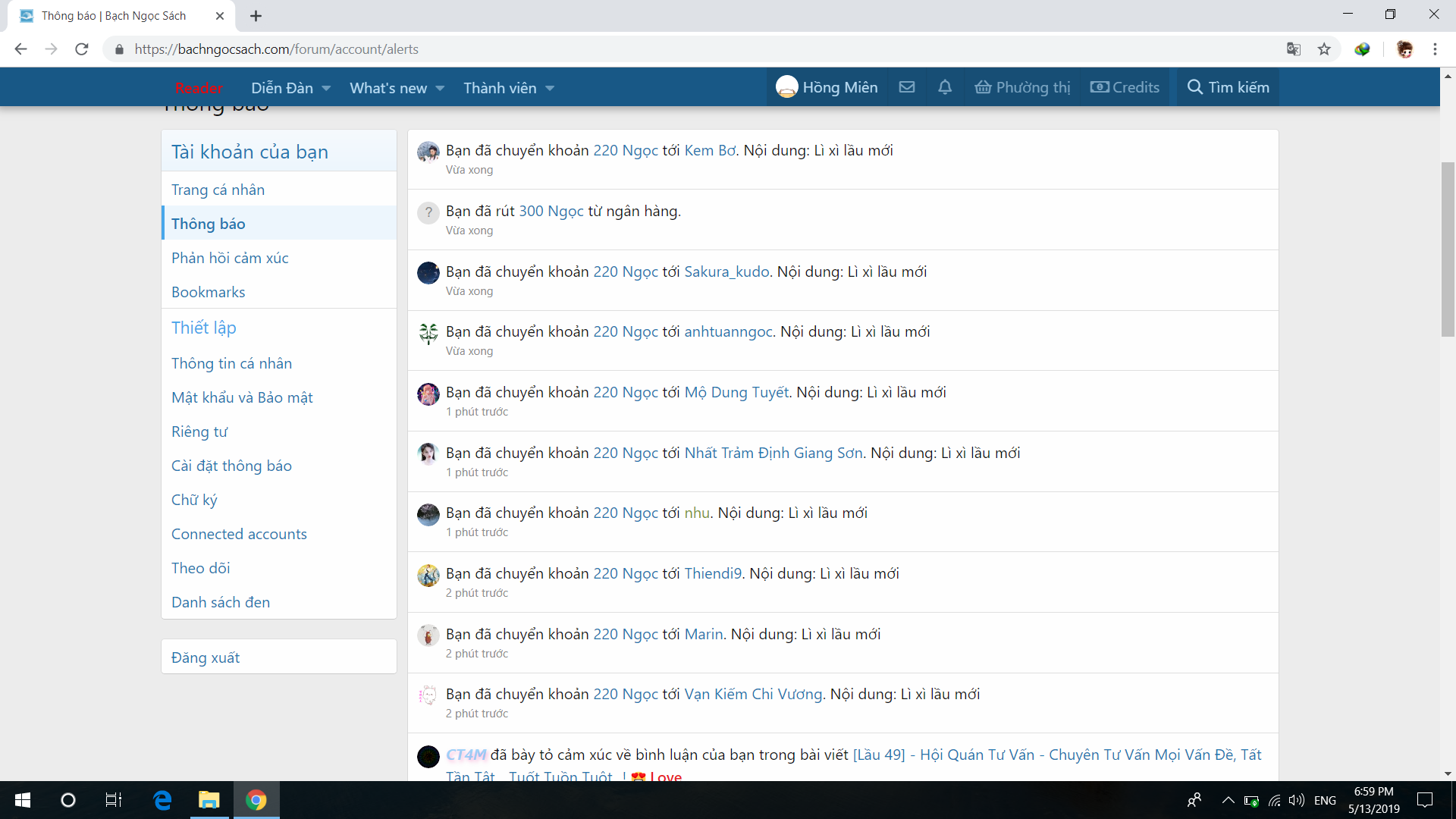Screen dimensions: 1456x819
Task: Open Kem Bơ profile link
Action: [x=710, y=150]
